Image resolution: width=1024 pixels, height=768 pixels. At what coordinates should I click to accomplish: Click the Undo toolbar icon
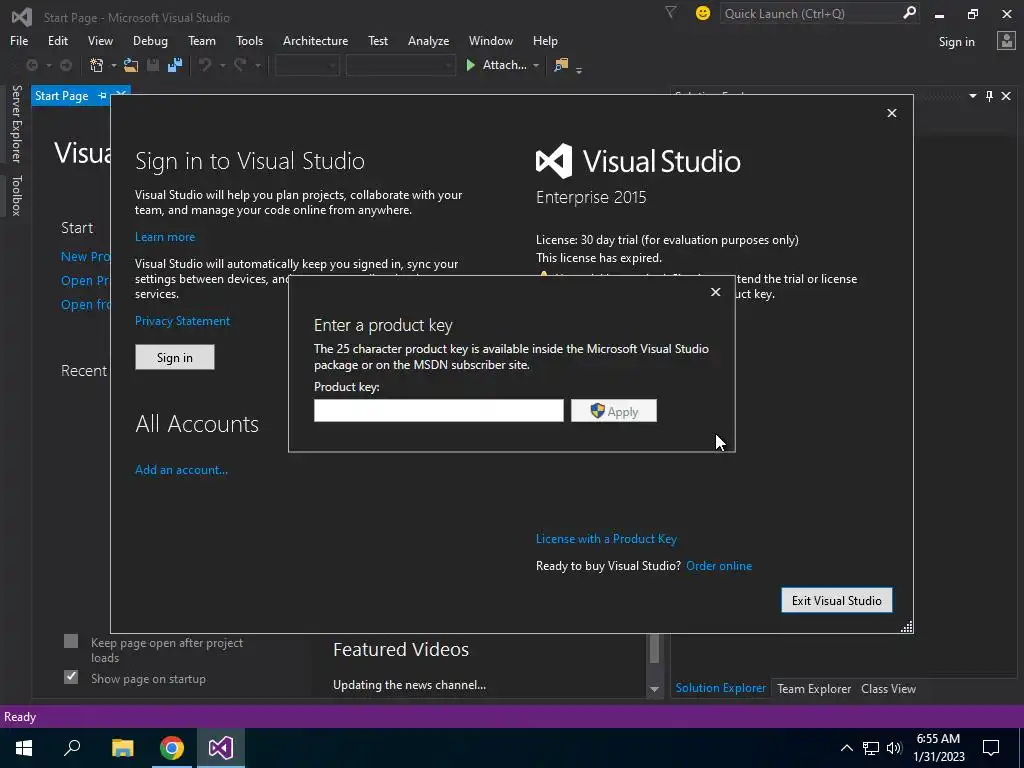[x=205, y=65]
